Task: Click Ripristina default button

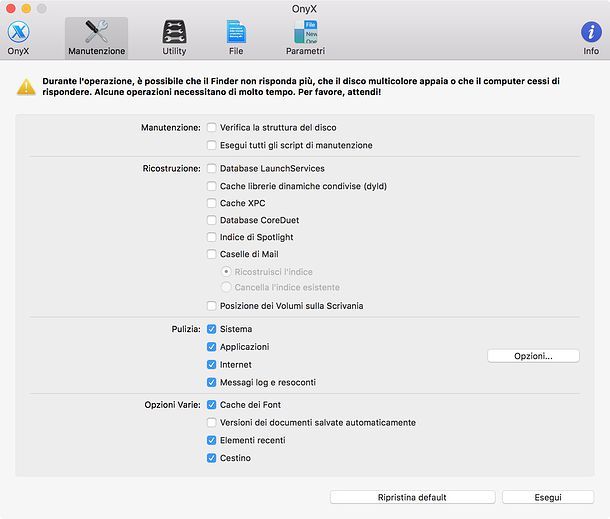Action: [x=412, y=497]
